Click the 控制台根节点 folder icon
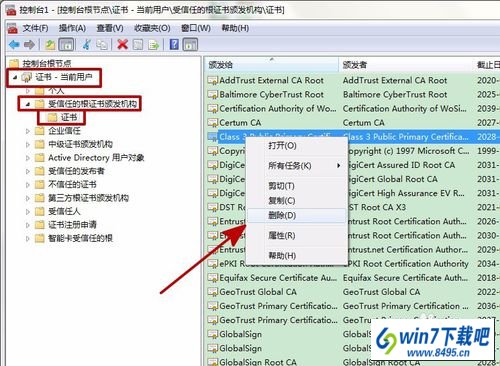 [x=14, y=63]
